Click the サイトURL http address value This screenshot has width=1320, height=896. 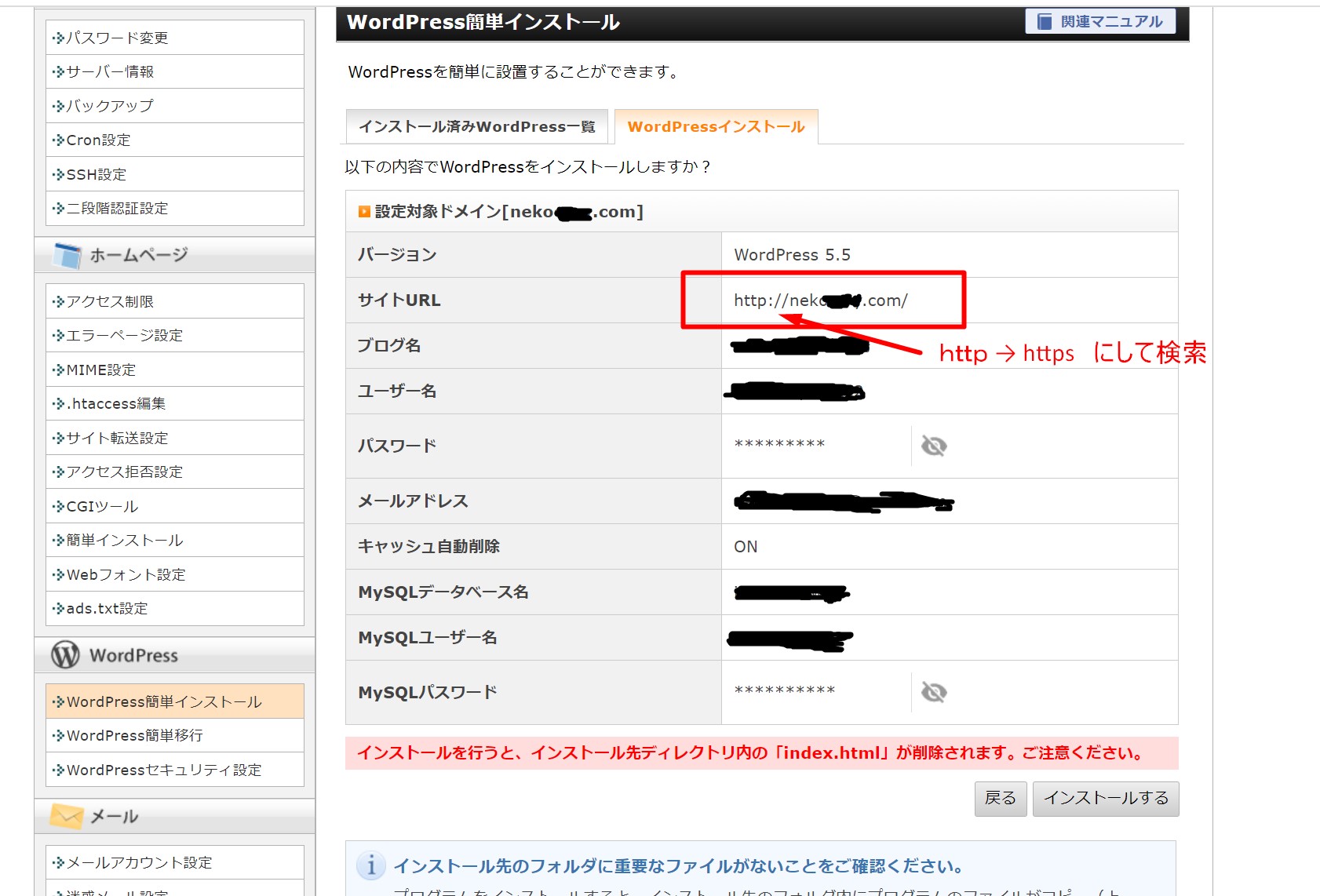(821, 300)
